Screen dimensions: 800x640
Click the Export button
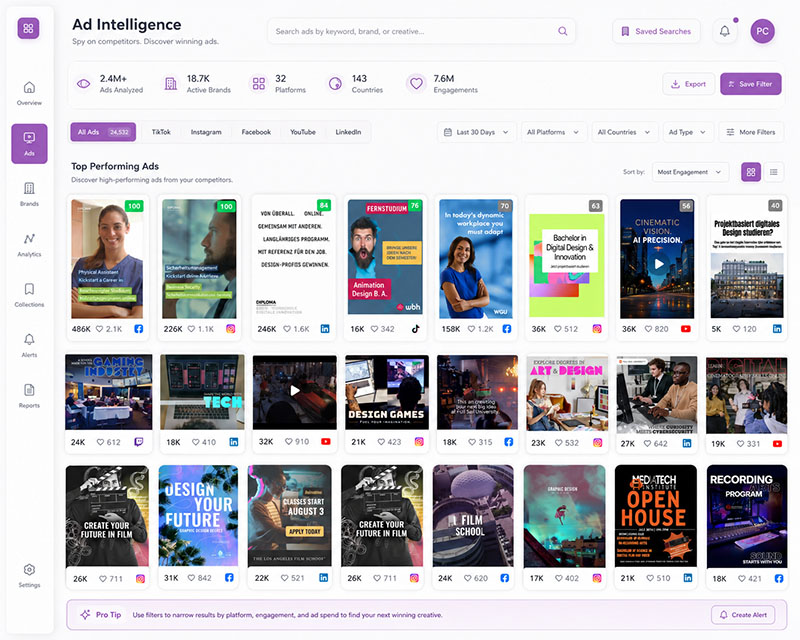pyautogui.click(x=688, y=84)
